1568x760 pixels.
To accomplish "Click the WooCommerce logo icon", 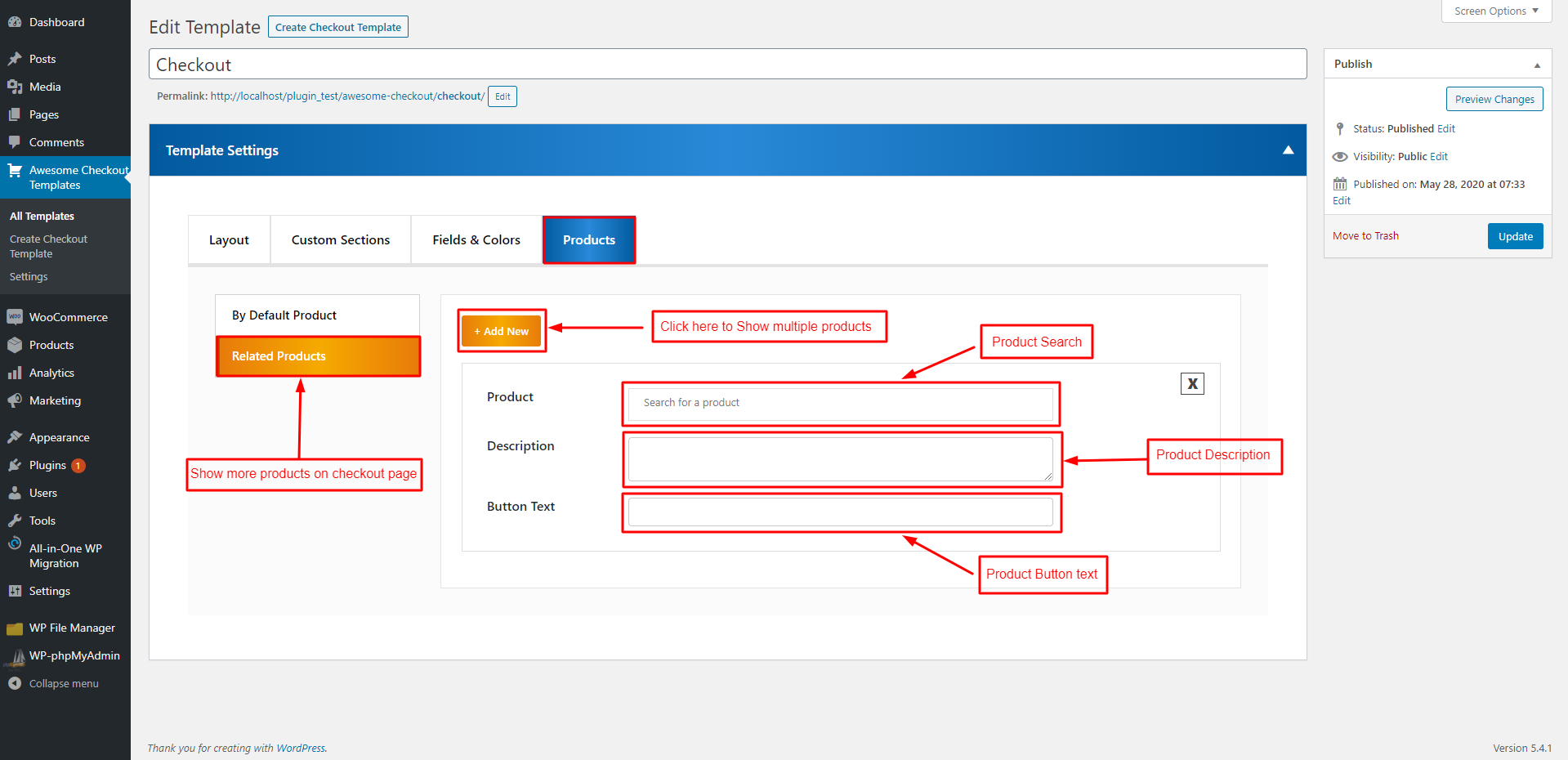I will [15, 317].
